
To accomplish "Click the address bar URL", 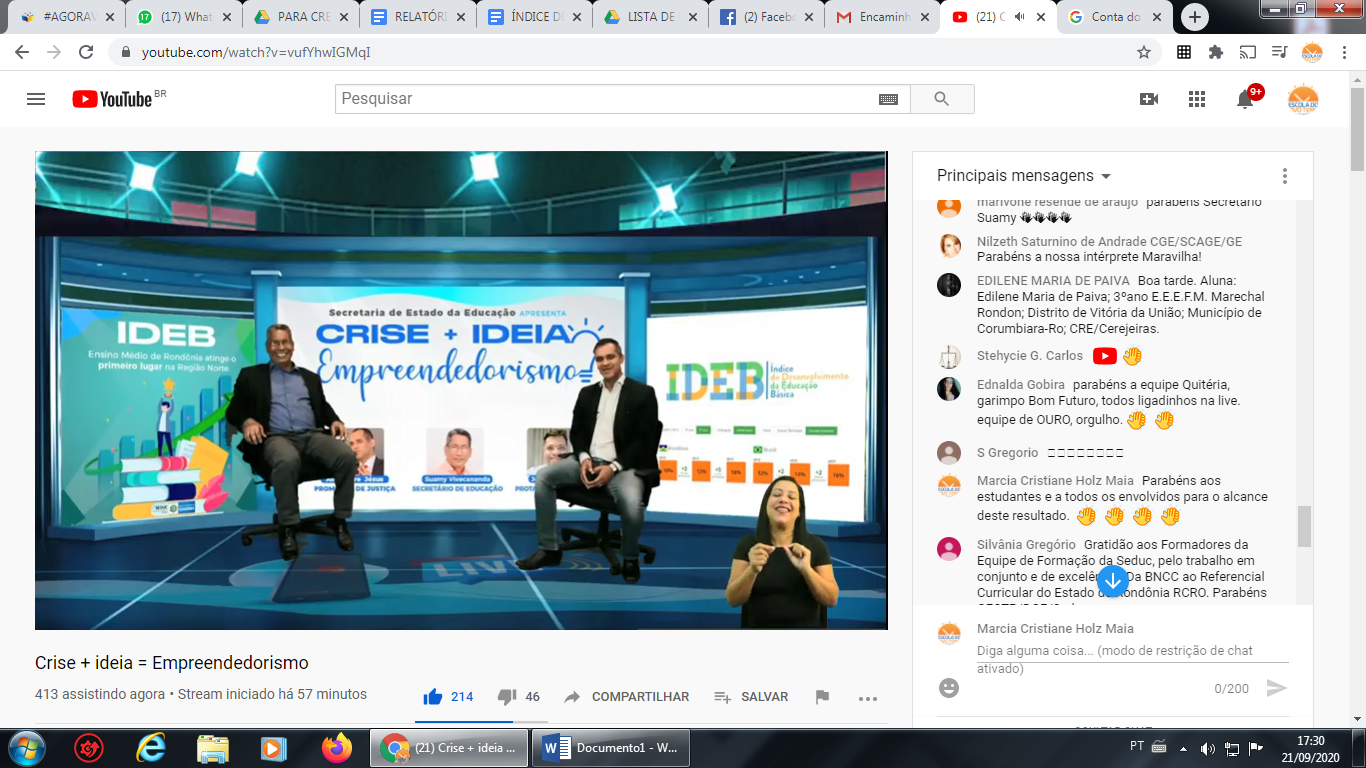I will point(256,52).
